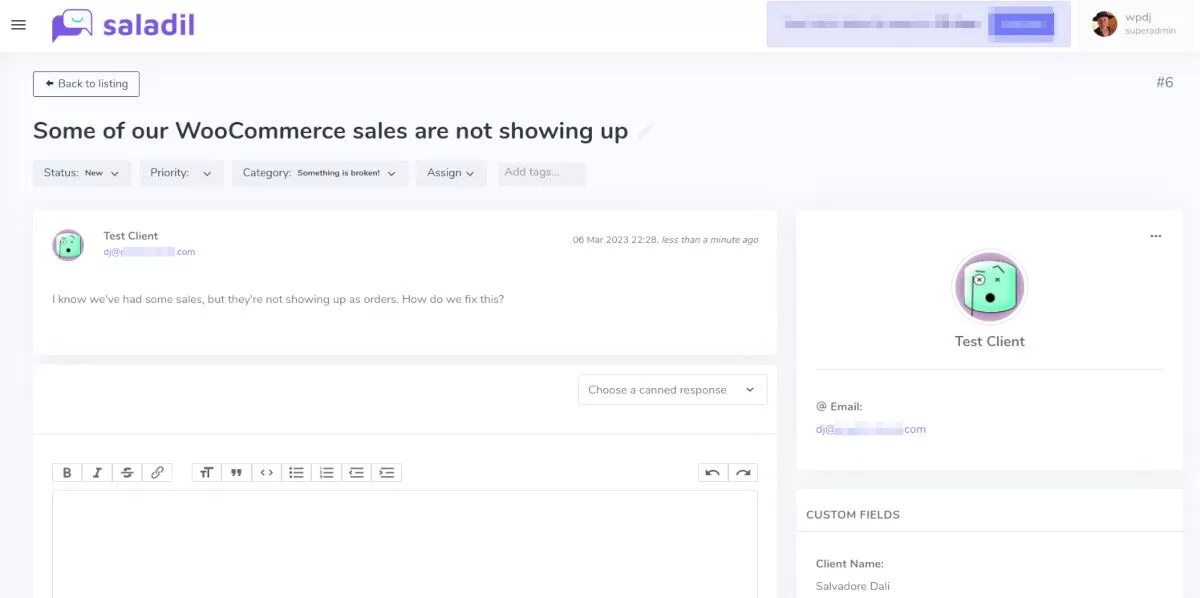Click client email link in sidebar
The width and height of the screenshot is (1200, 598).
pos(871,429)
